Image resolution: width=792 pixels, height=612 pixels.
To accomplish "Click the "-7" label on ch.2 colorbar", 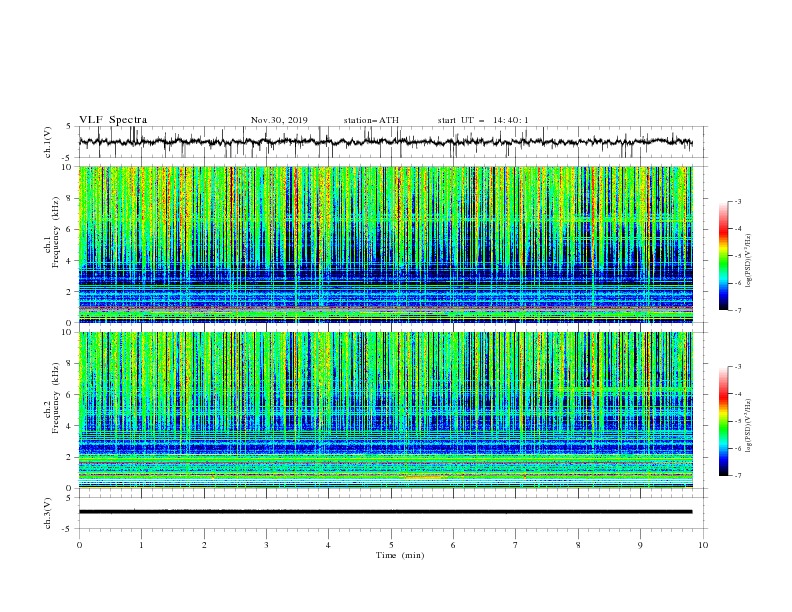I will point(738,476).
